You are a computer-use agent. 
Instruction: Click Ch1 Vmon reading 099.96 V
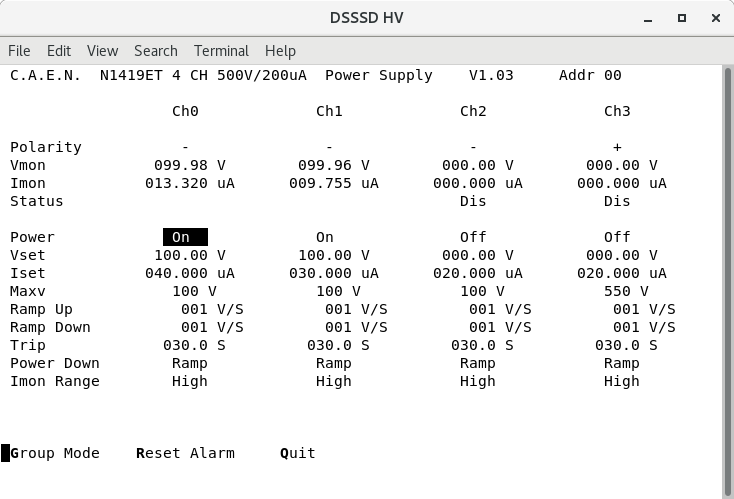(x=334, y=165)
